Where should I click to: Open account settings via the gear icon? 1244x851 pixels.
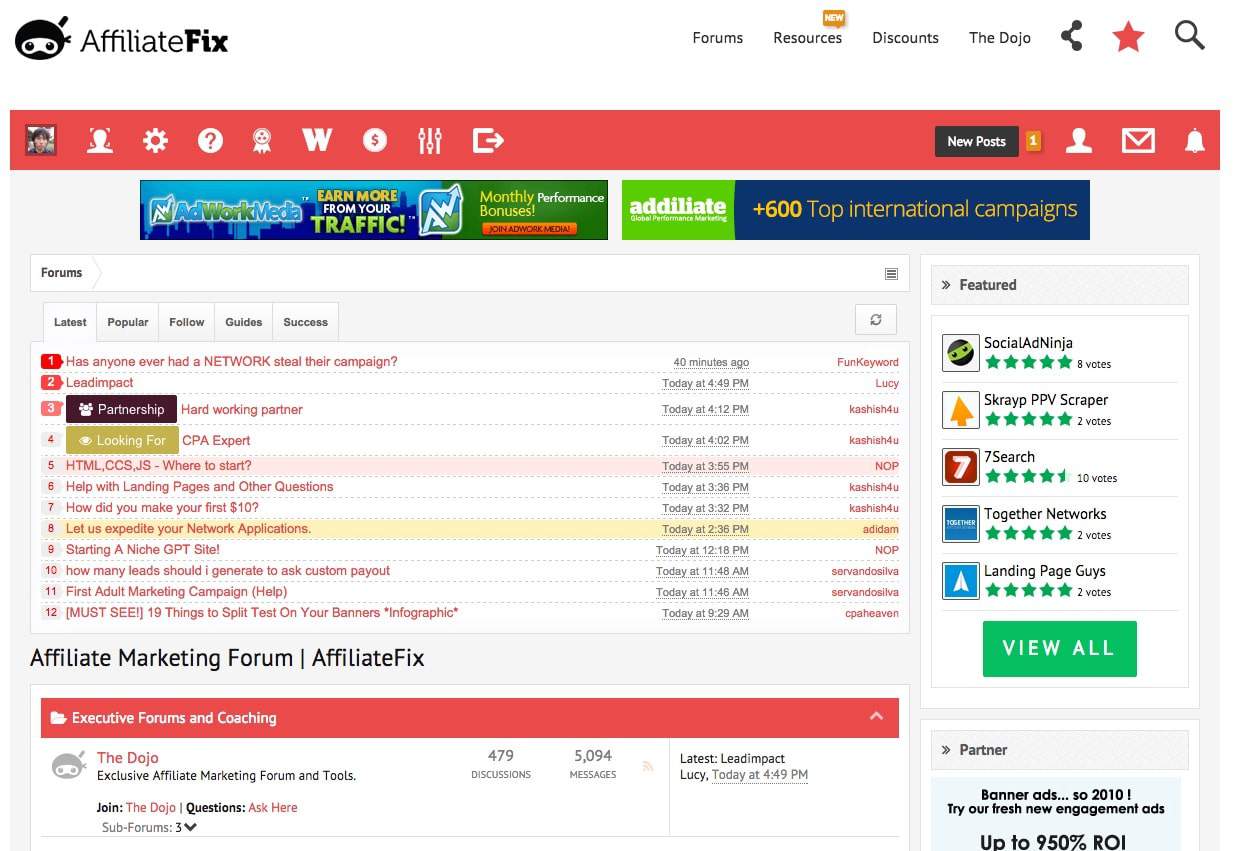point(155,140)
